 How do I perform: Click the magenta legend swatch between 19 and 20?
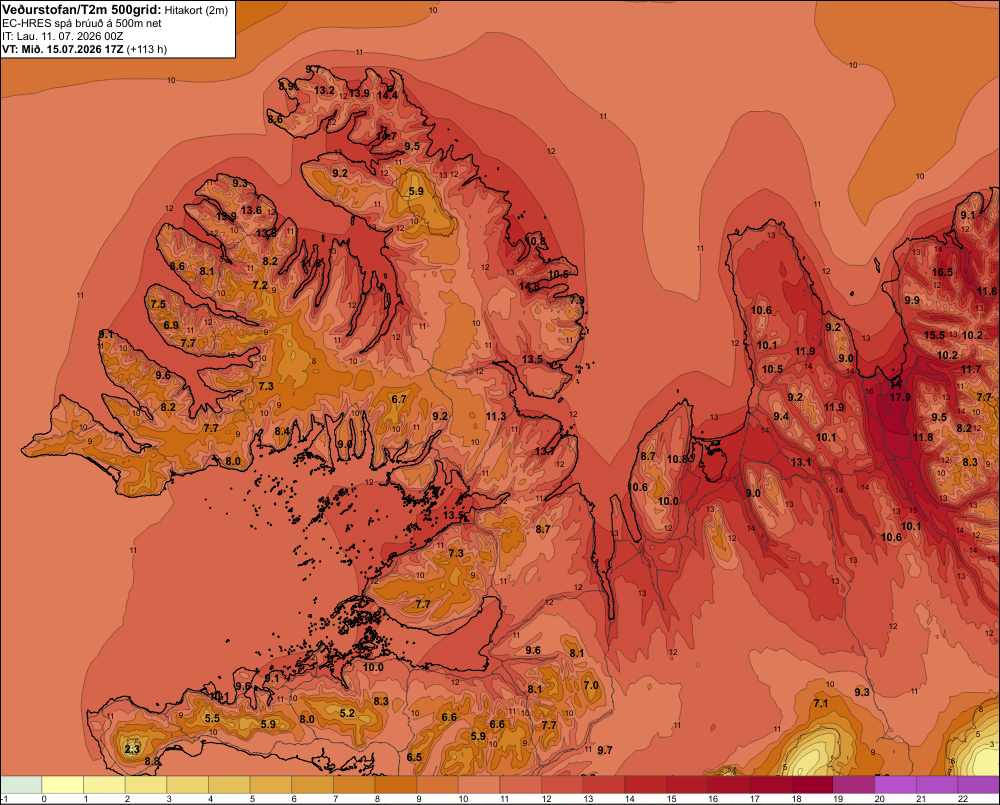(855, 784)
